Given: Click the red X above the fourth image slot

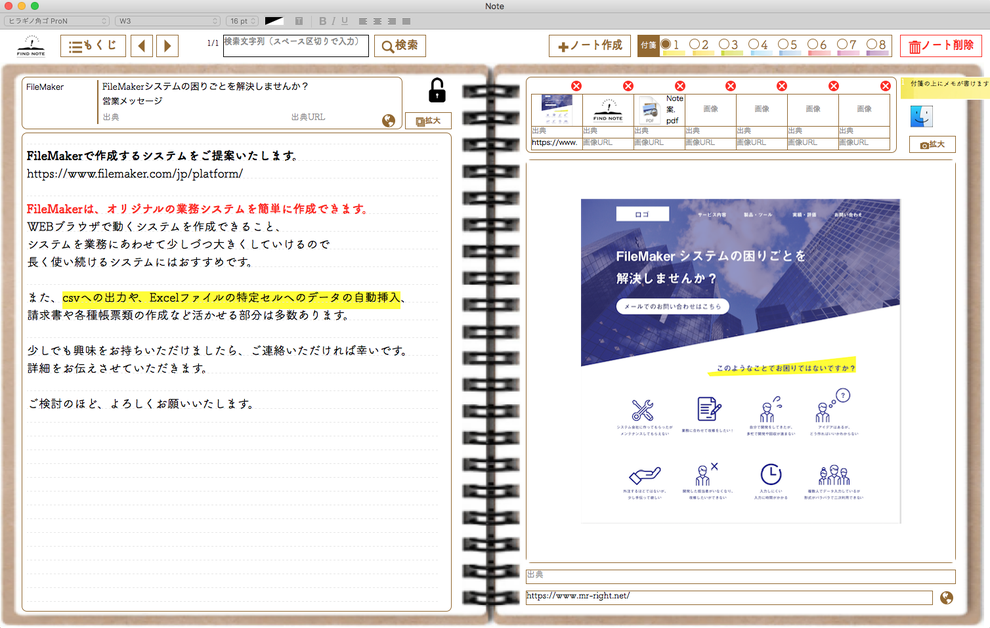Looking at the screenshot, I should 731,86.
